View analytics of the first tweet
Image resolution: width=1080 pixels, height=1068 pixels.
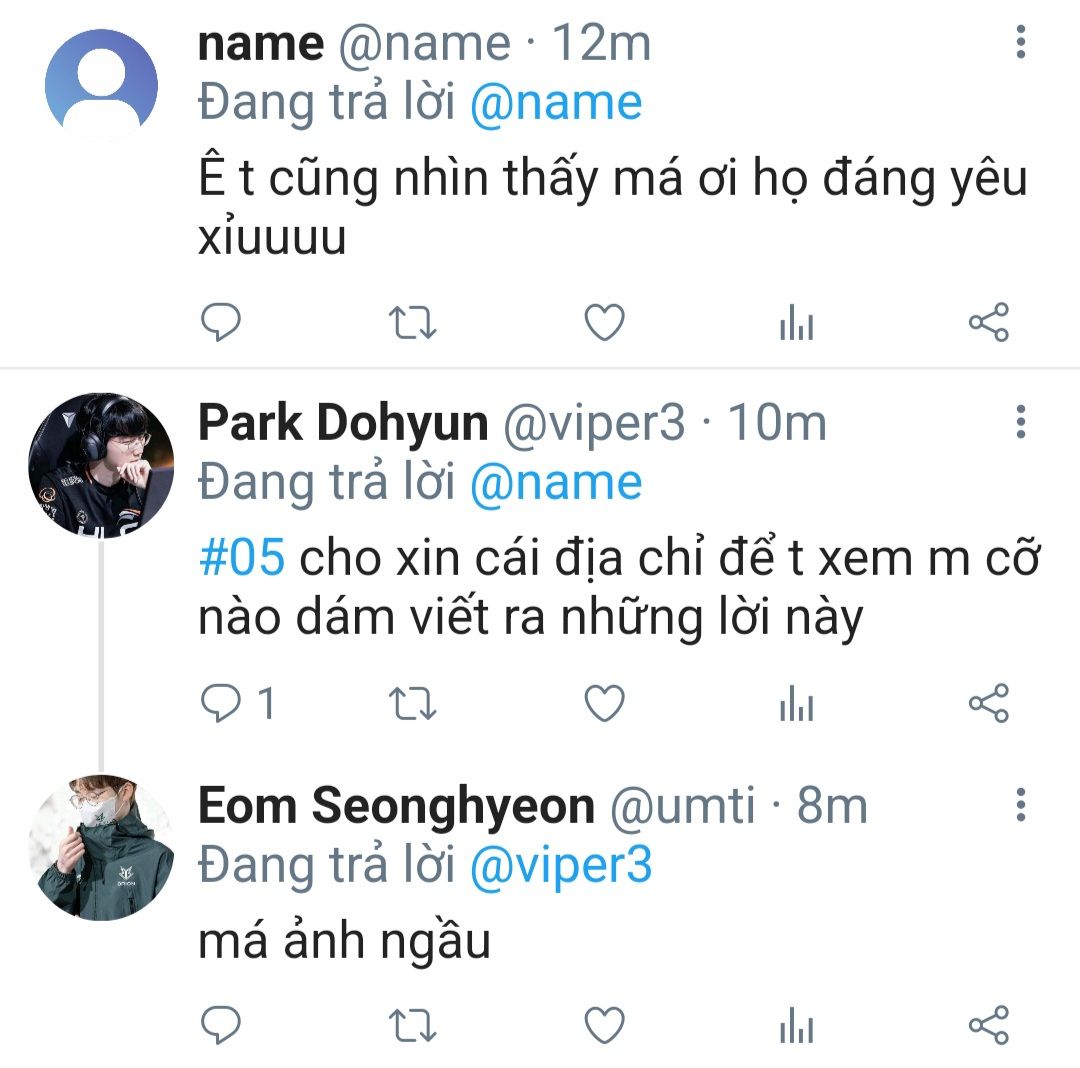(x=796, y=323)
